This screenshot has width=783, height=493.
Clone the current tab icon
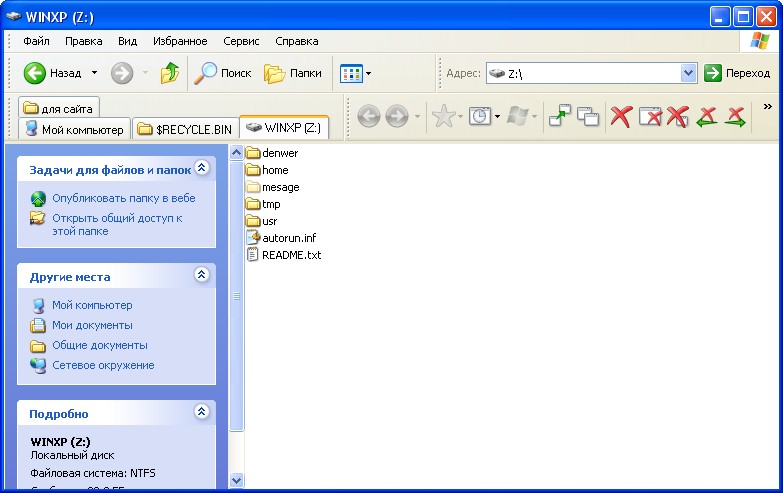[588, 116]
